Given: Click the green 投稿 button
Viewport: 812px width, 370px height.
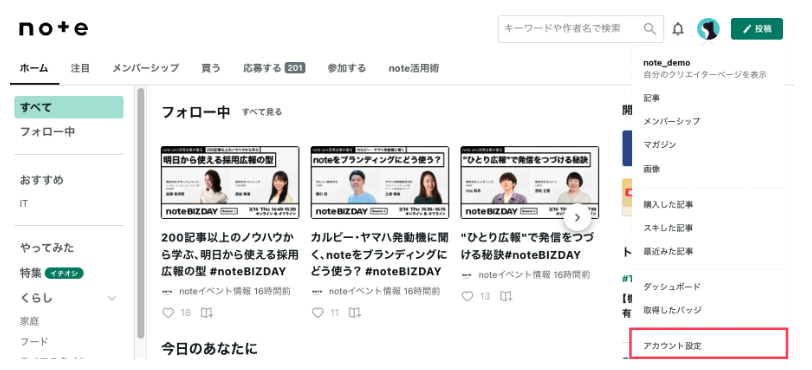Looking at the screenshot, I should [757, 29].
